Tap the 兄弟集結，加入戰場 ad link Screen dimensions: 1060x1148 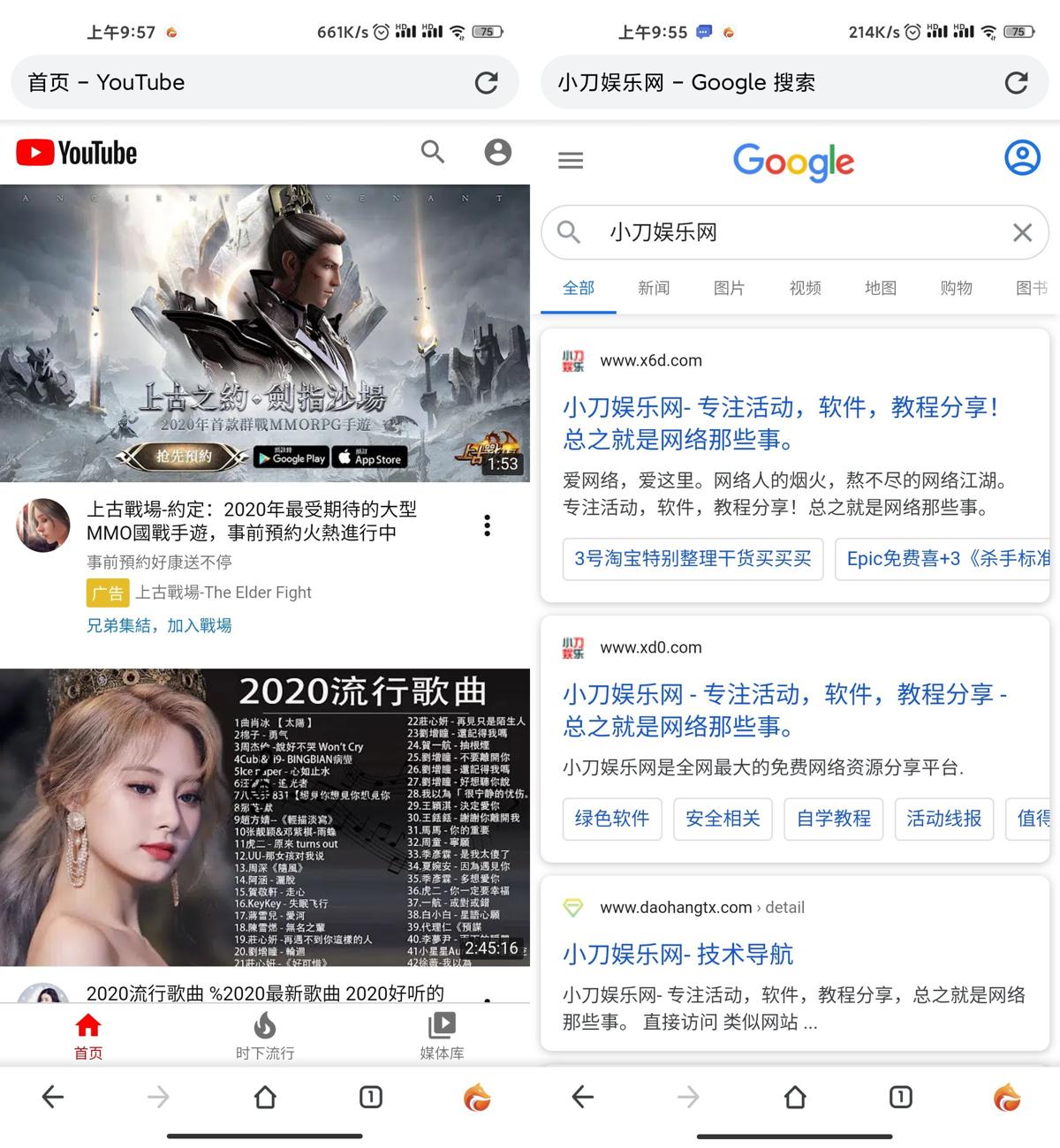(x=159, y=625)
